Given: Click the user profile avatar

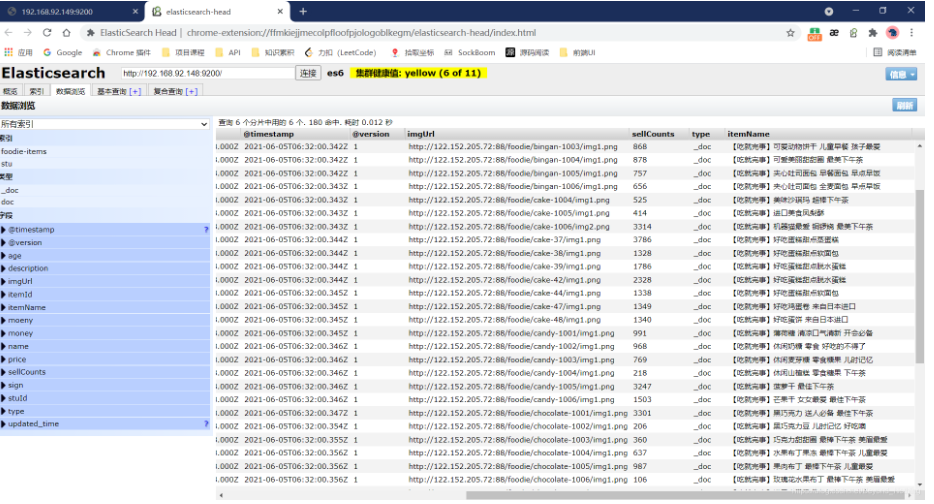Looking at the screenshot, I should pos(892,33).
